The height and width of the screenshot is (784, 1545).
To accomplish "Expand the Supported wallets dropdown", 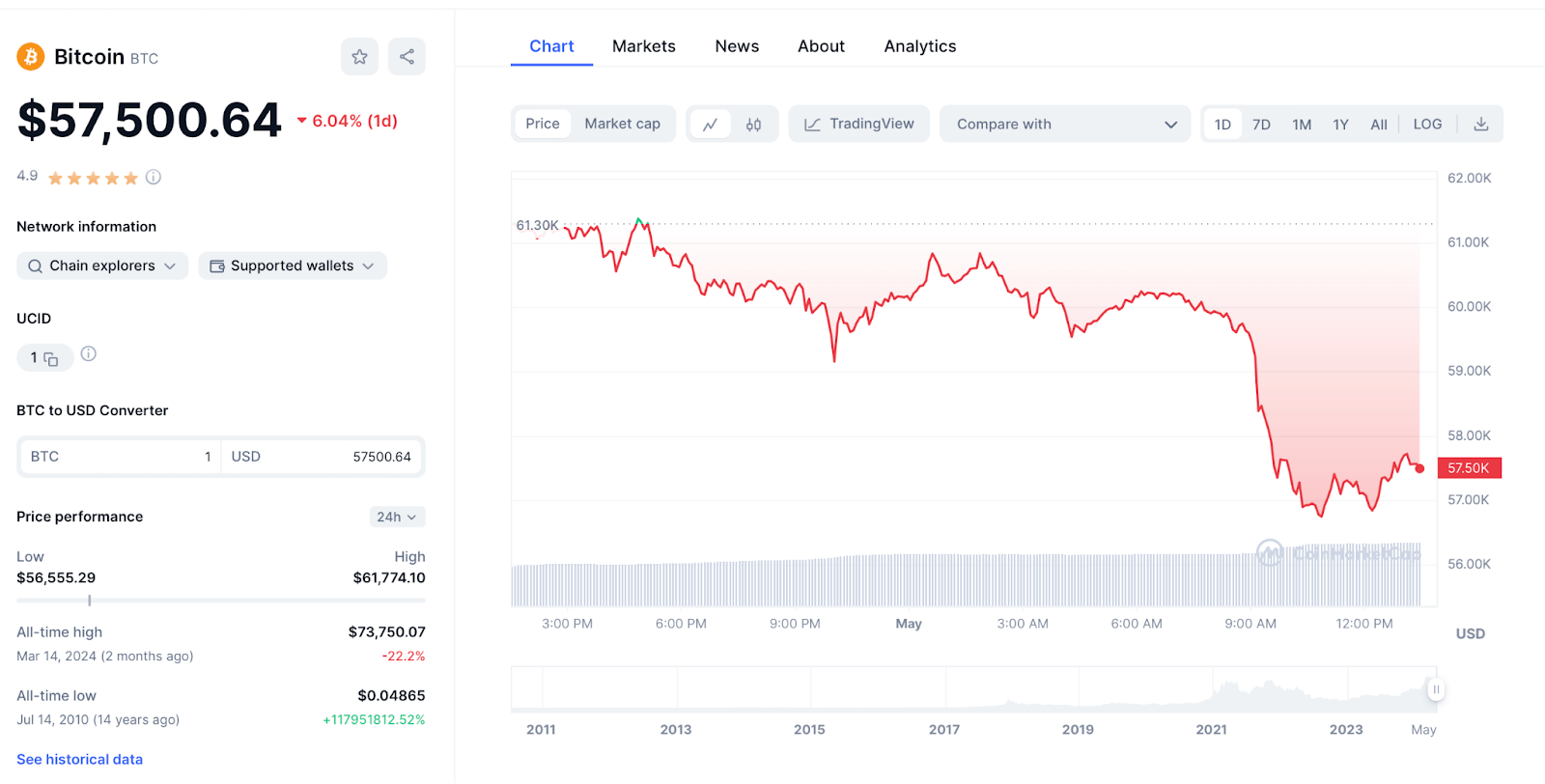I will (293, 266).
